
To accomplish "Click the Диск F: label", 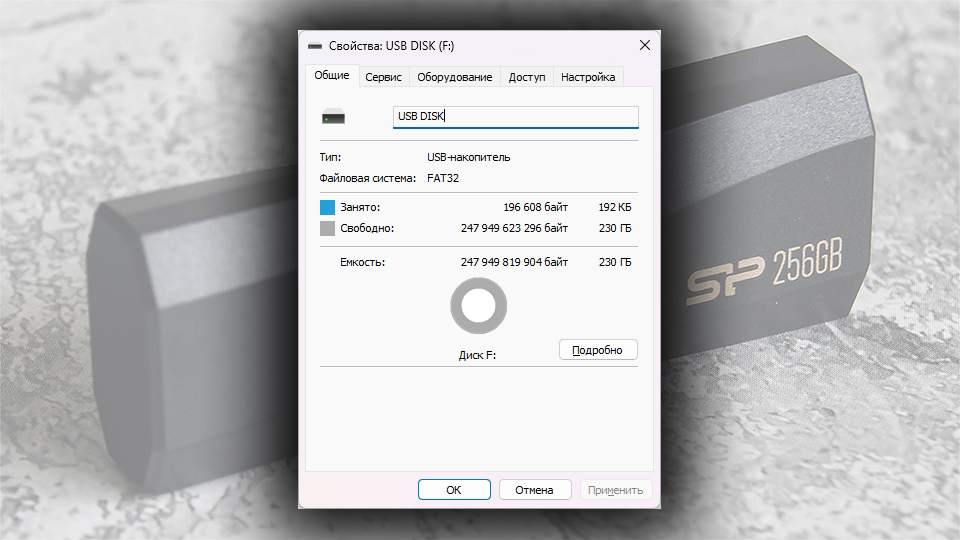I will pos(478,355).
